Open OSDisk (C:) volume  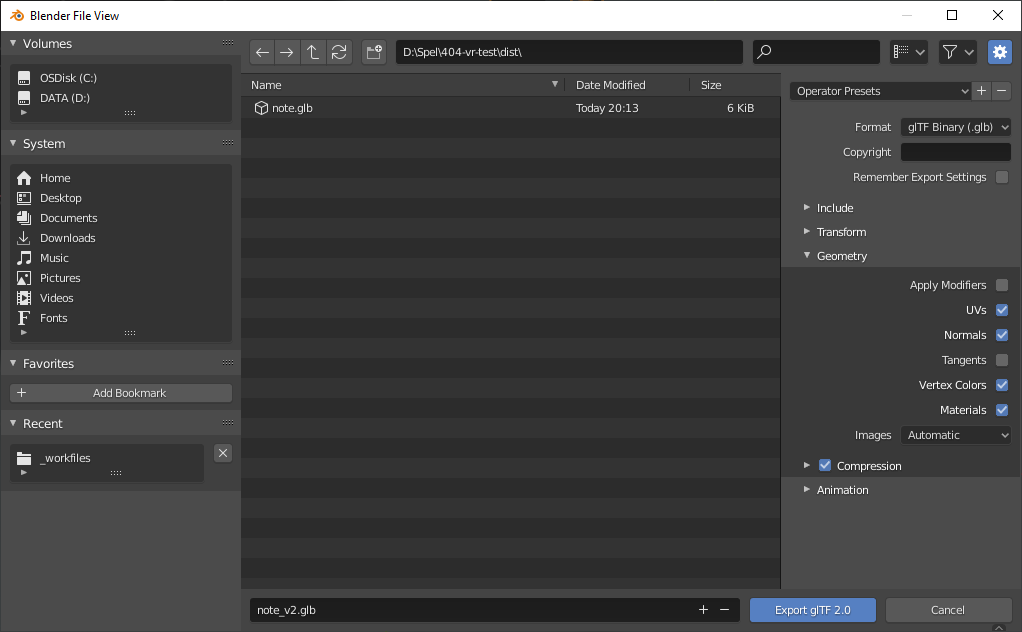[121, 78]
